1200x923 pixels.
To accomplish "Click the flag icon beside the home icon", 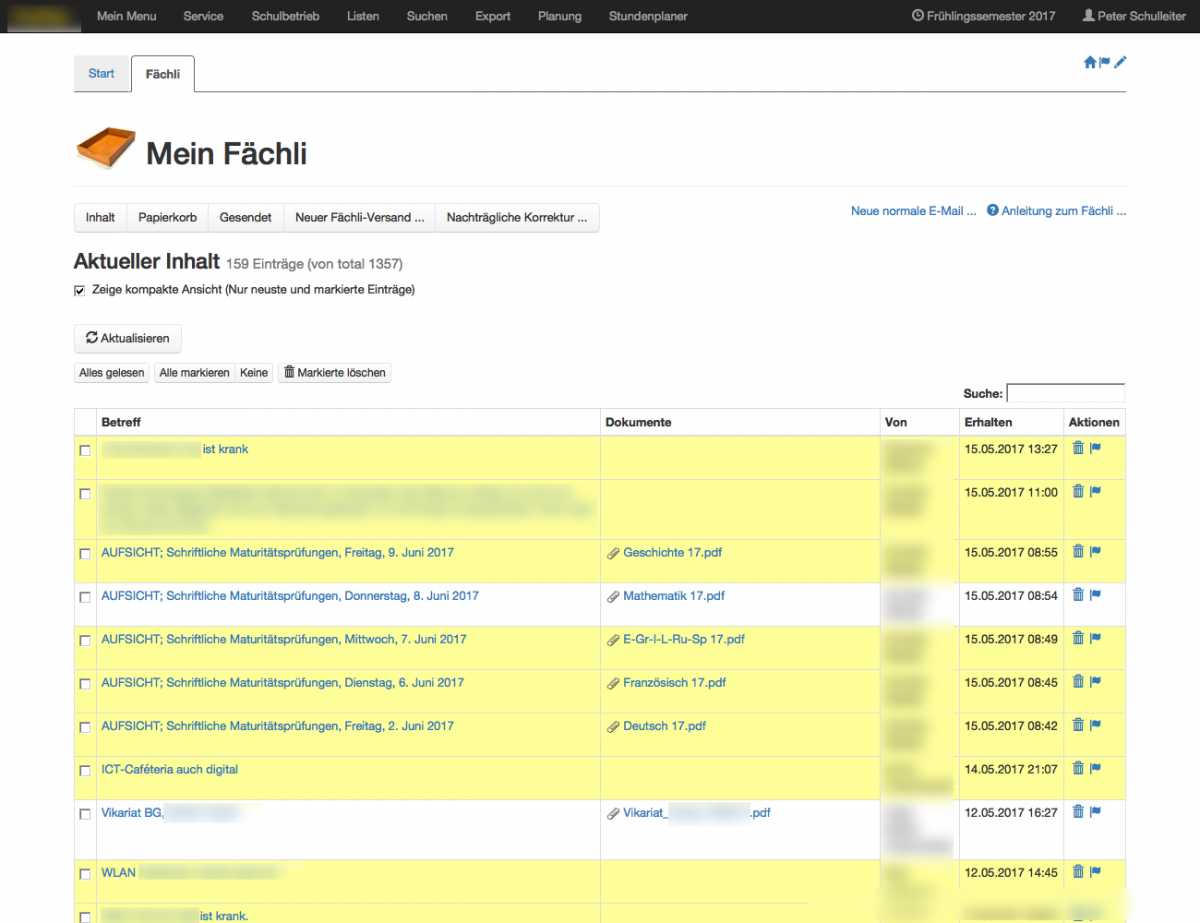I will [x=1105, y=62].
